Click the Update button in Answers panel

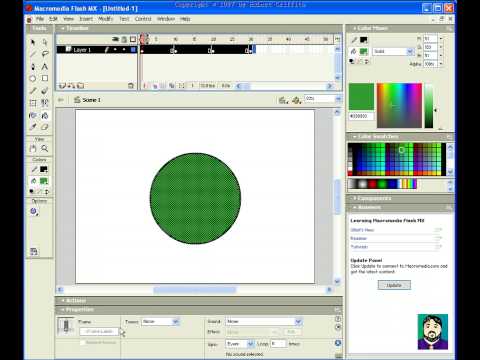[394, 285]
